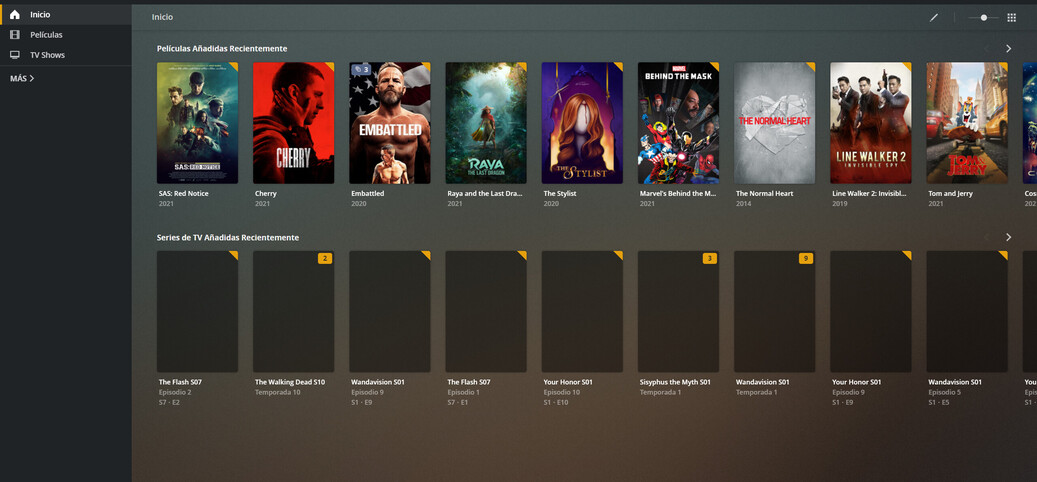Click the S1 · E5 episode label
The width and height of the screenshot is (1037, 482).
click(939, 402)
